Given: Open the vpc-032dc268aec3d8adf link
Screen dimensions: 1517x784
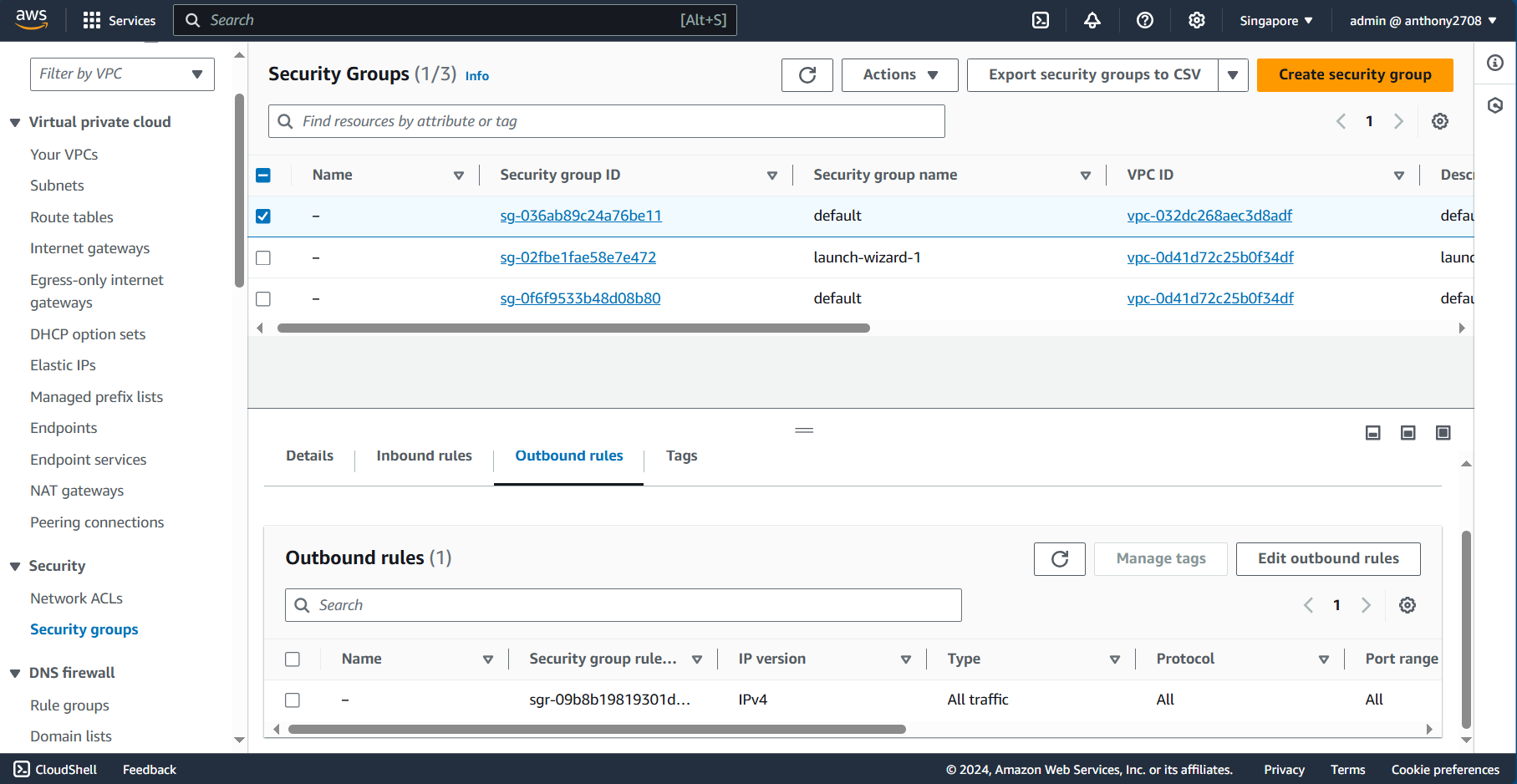Looking at the screenshot, I should [x=1209, y=216].
